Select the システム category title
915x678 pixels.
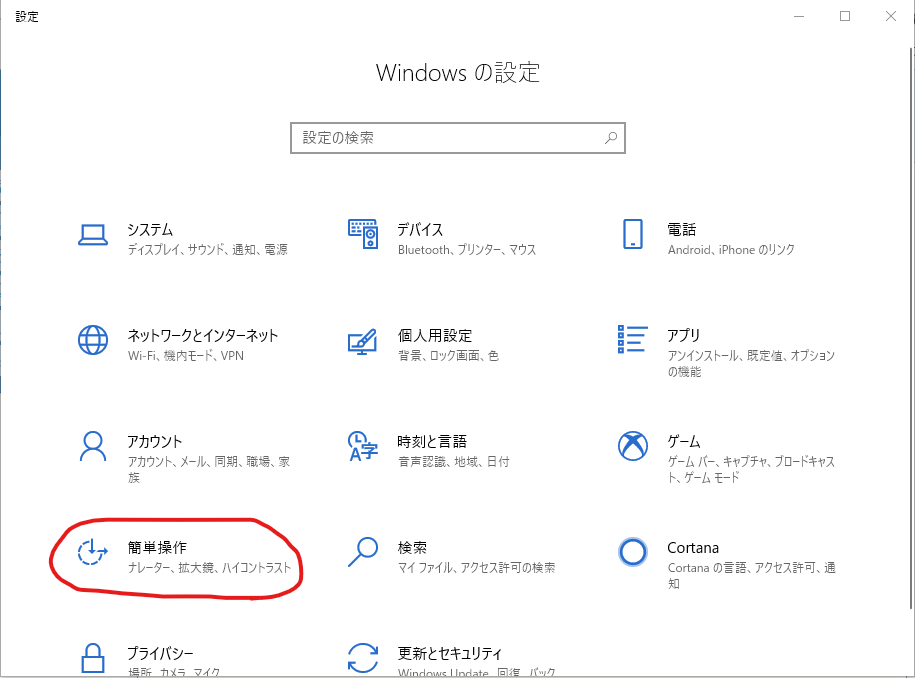pos(151,229)
